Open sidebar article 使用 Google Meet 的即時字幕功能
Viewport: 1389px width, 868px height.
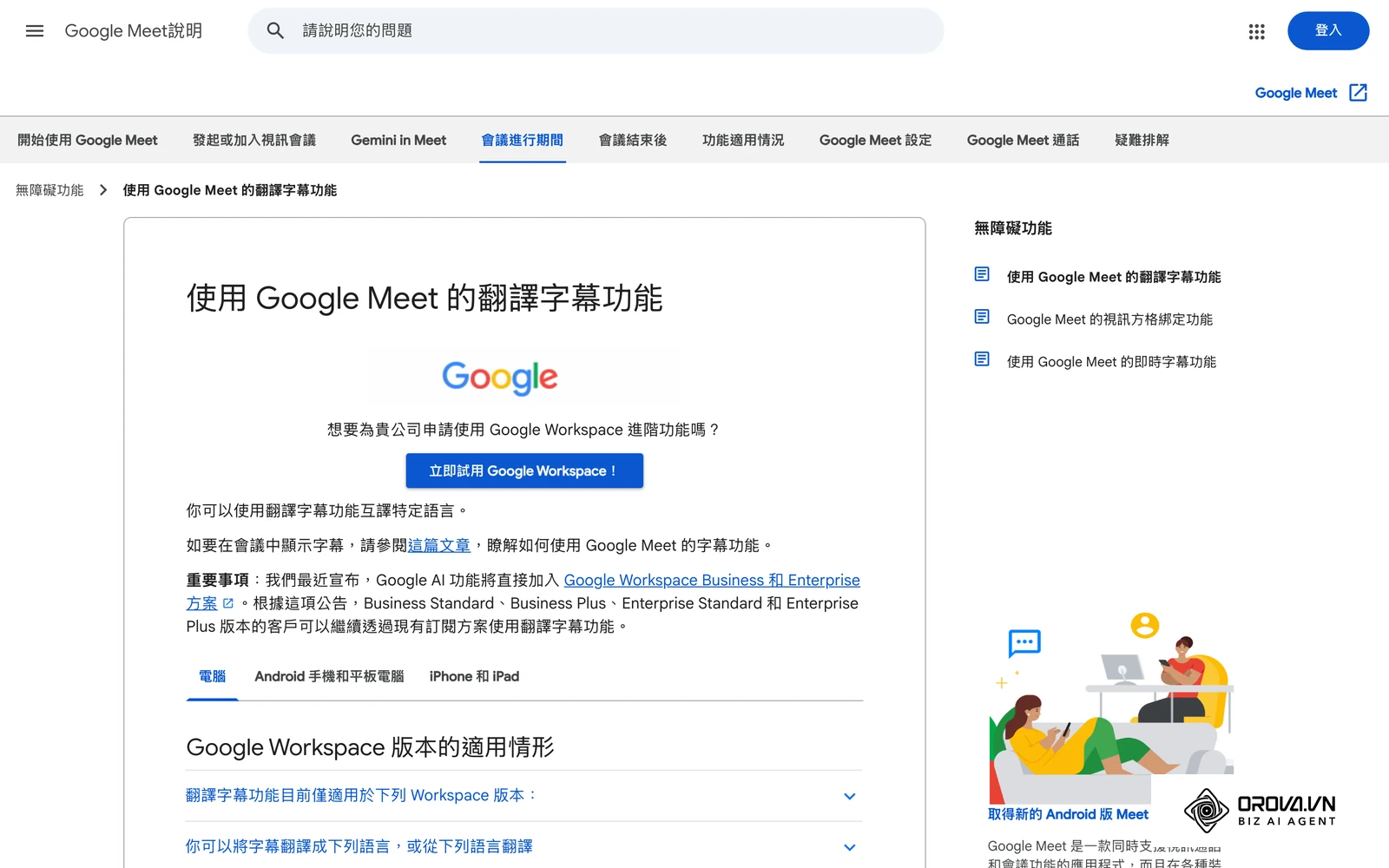click(x=1111, y=362)
